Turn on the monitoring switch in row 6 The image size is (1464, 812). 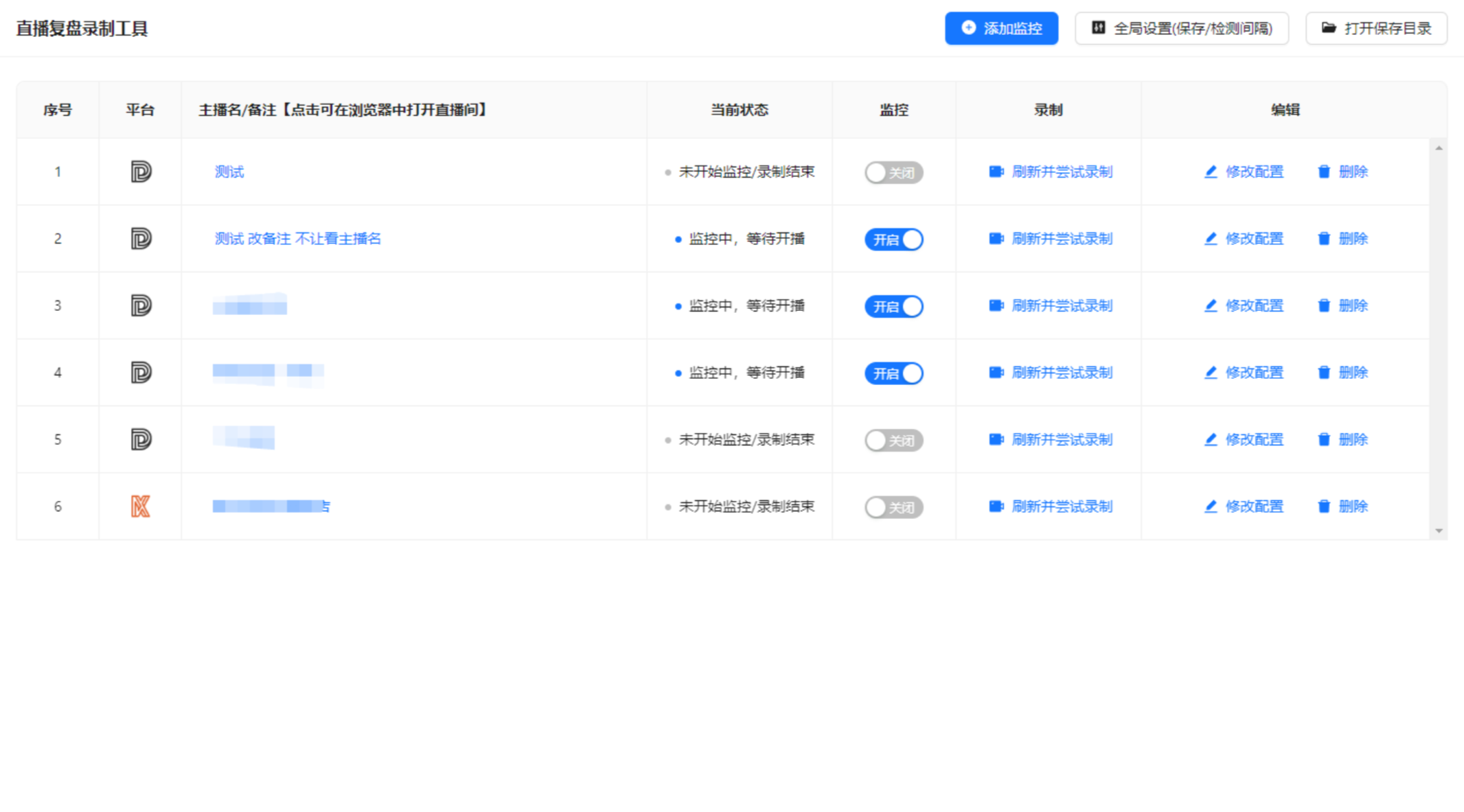[893, 507]
